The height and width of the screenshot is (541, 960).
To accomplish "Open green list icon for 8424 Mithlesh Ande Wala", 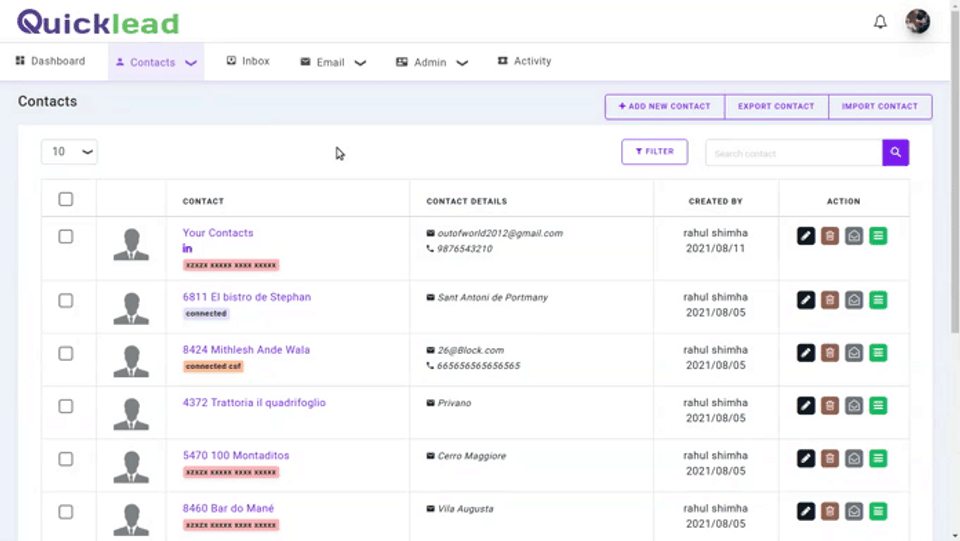I will click(x=878, y=353).
